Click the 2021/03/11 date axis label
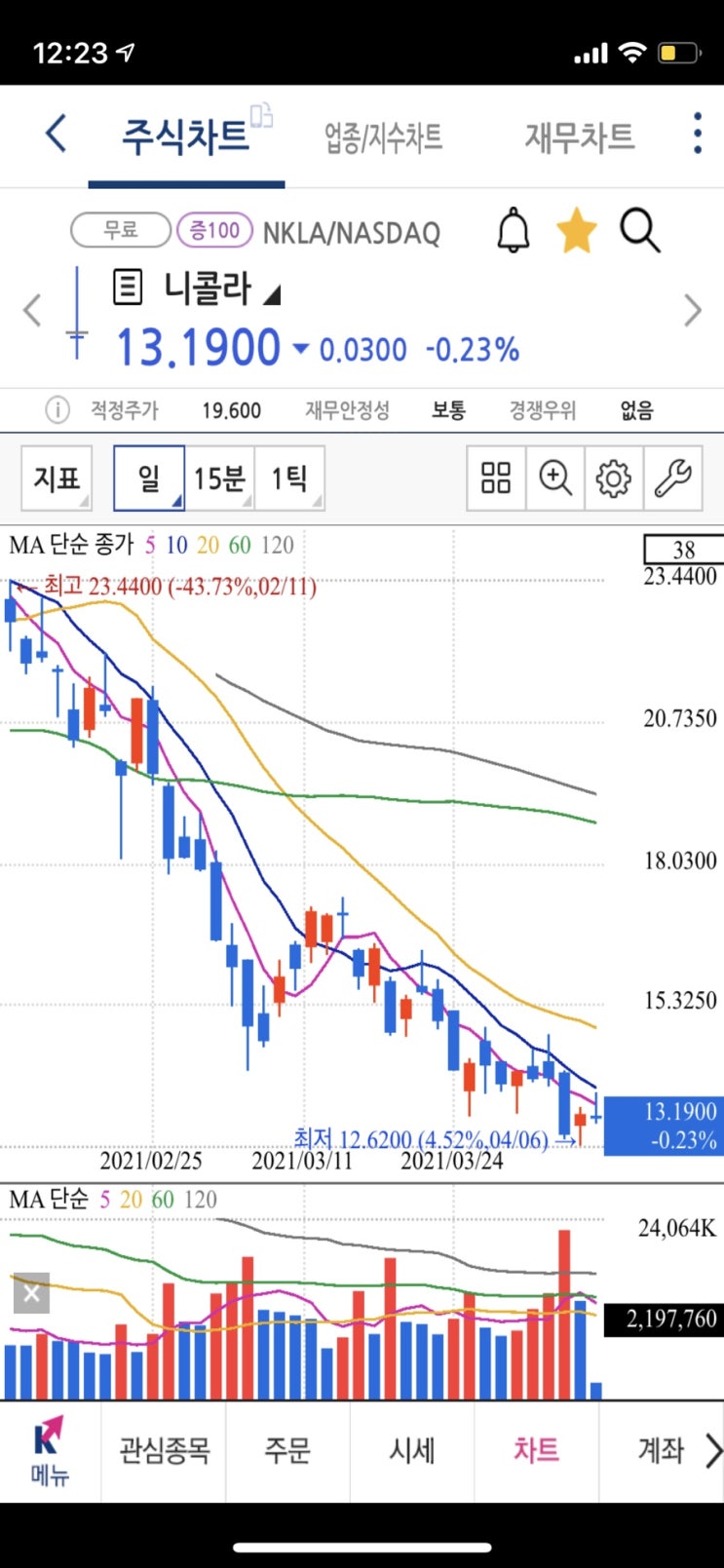 (x=302, y=1161)
